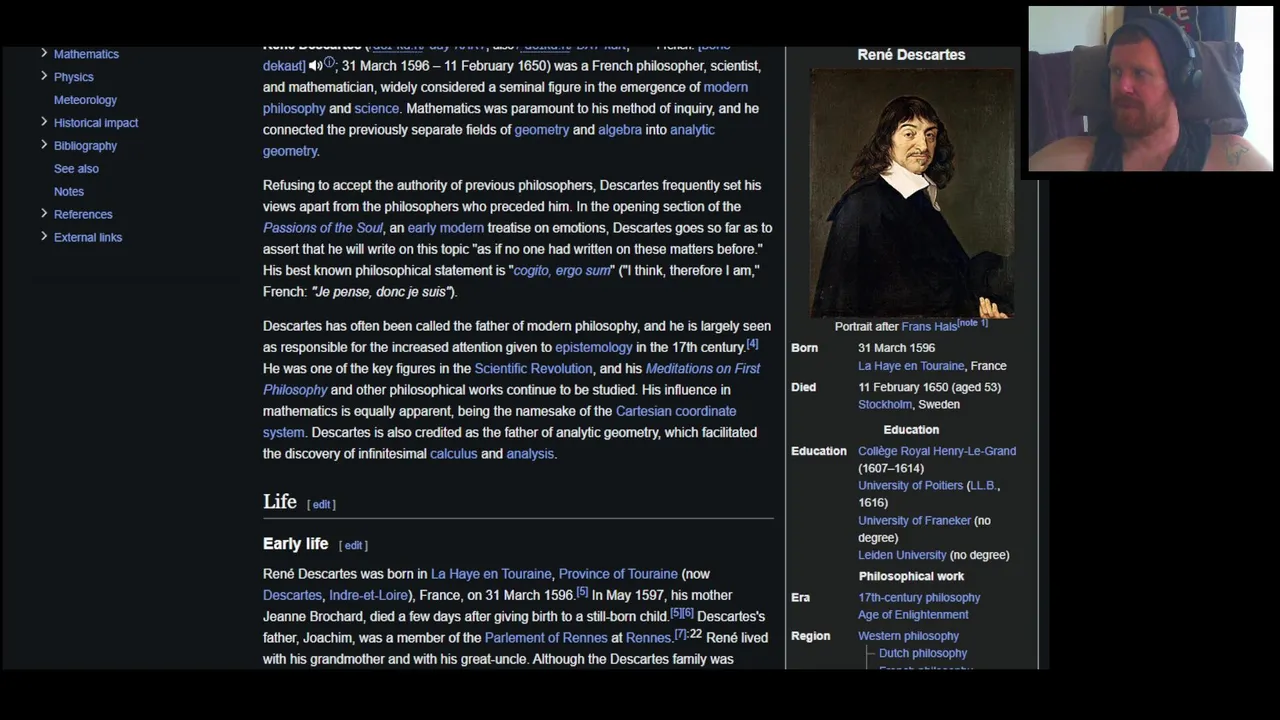Screen dimensions: 1280x720
Task: Expand the Historical impact contents section
Action: point(44,122)
